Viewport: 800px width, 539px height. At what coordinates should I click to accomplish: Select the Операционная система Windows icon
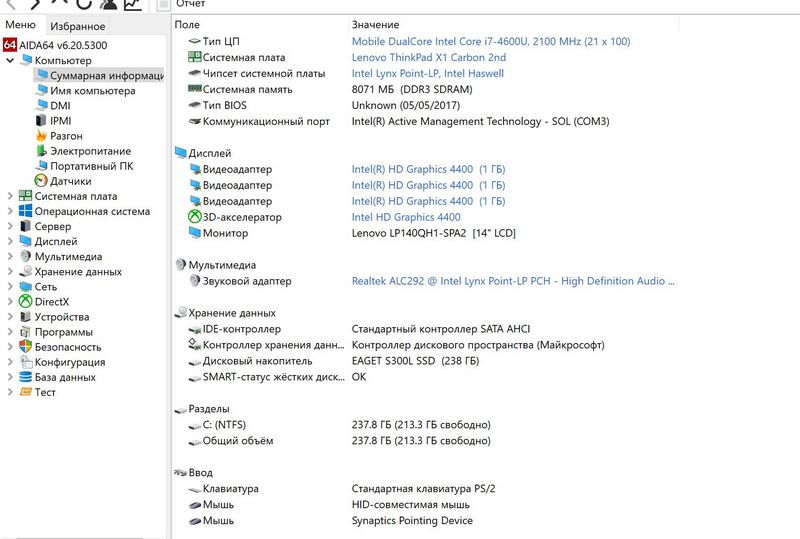(25, 211)
